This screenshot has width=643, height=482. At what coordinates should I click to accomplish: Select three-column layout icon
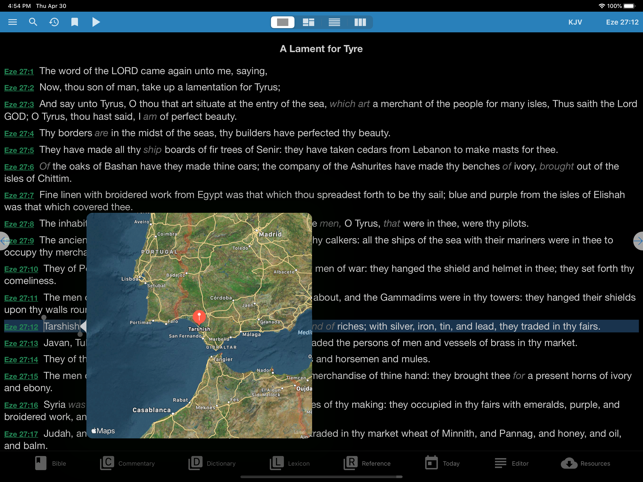point(360,22)
